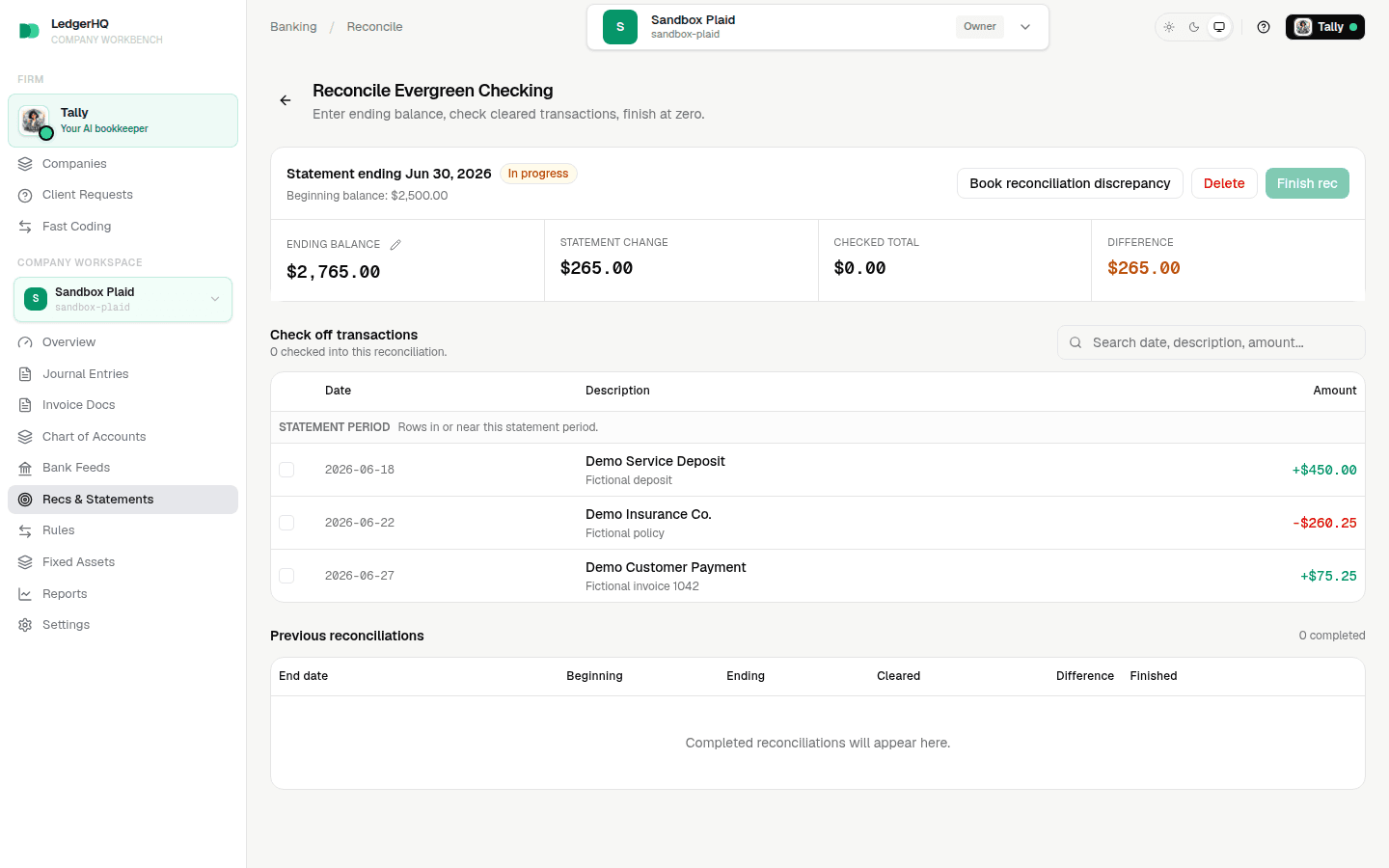
Task: Click the Recs & Statements target icon
Action: 25,500
